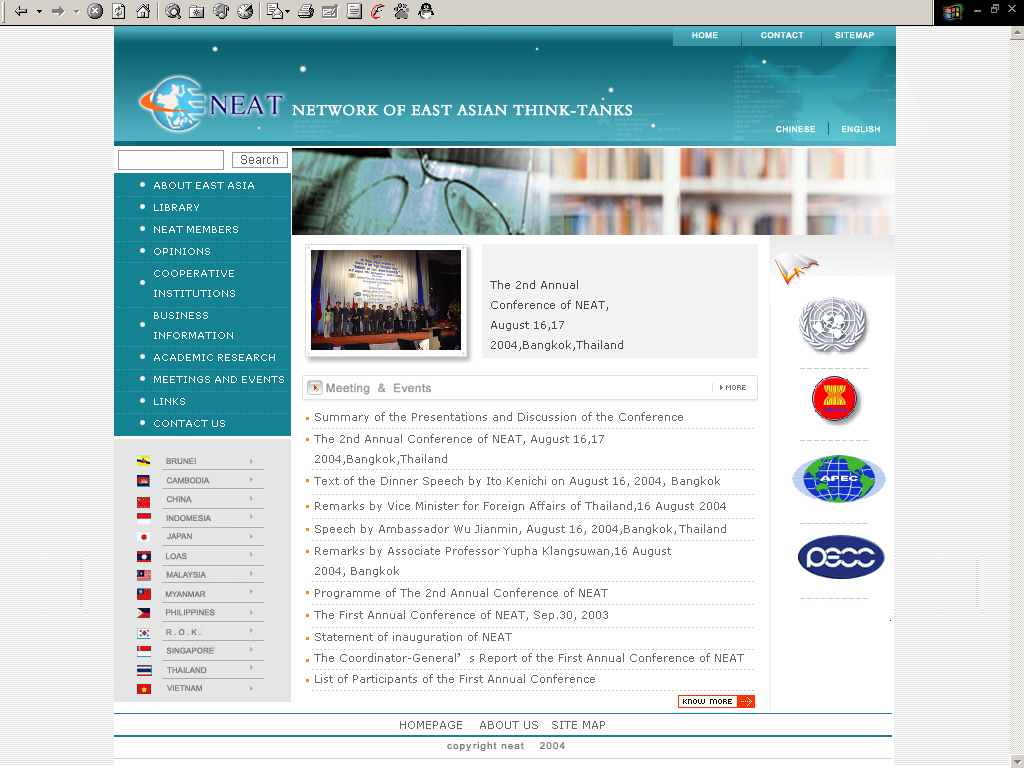Click the red KNOW MORE button

716,701
